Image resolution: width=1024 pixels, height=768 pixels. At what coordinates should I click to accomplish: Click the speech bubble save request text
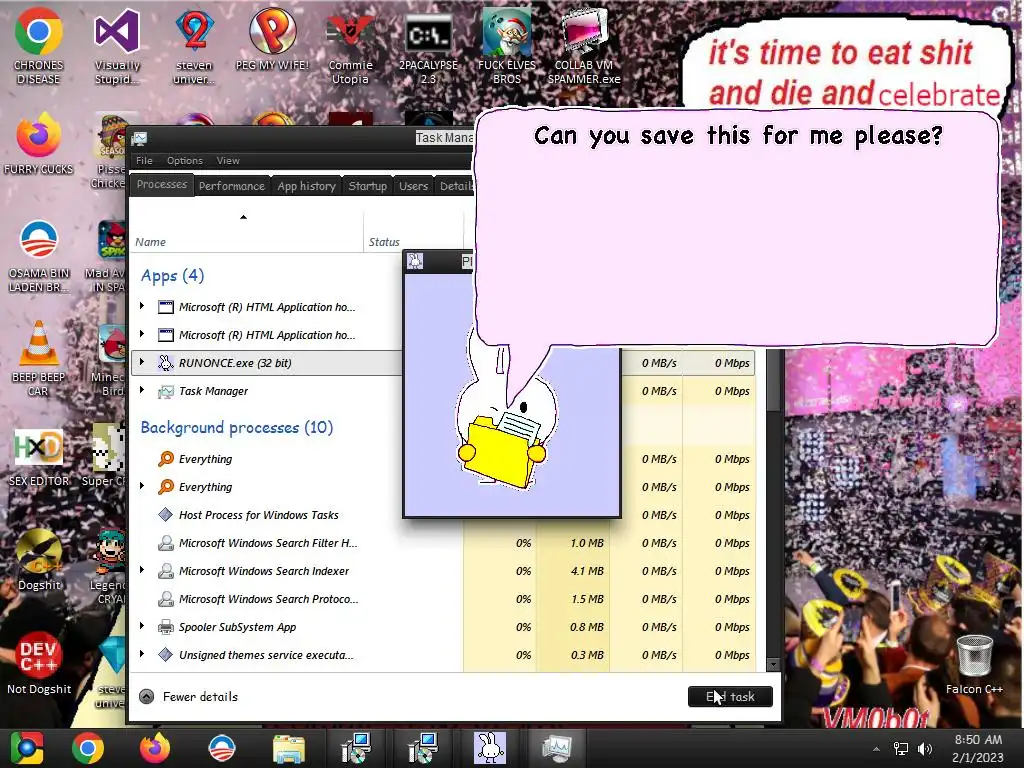738,136
